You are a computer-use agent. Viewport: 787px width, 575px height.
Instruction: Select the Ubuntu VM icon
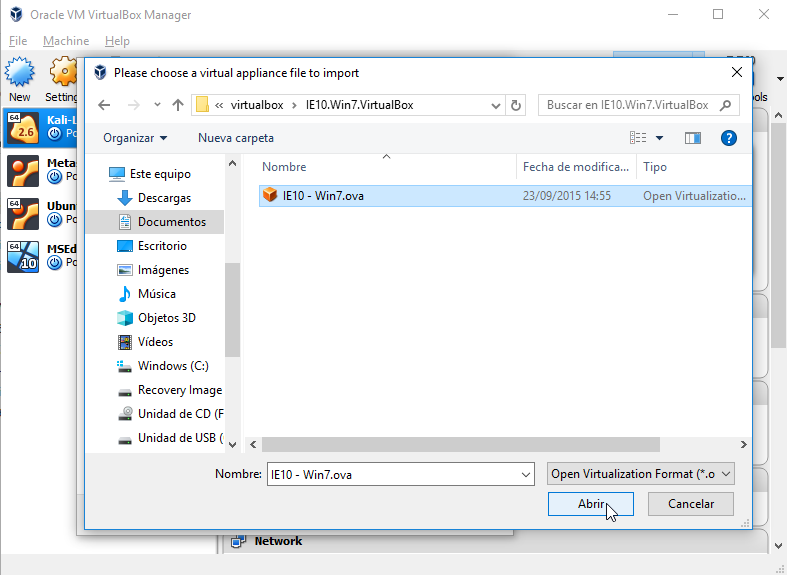tap(22, 214)
